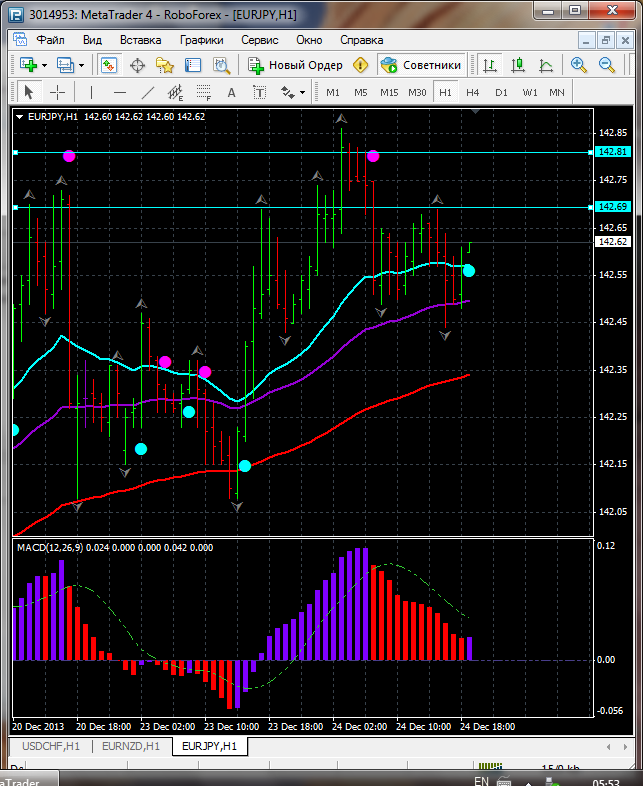Open the Navigator folder icon
The height and width of the screenshot is (786, 643).
pyautogui.click(x=165, y=65)
